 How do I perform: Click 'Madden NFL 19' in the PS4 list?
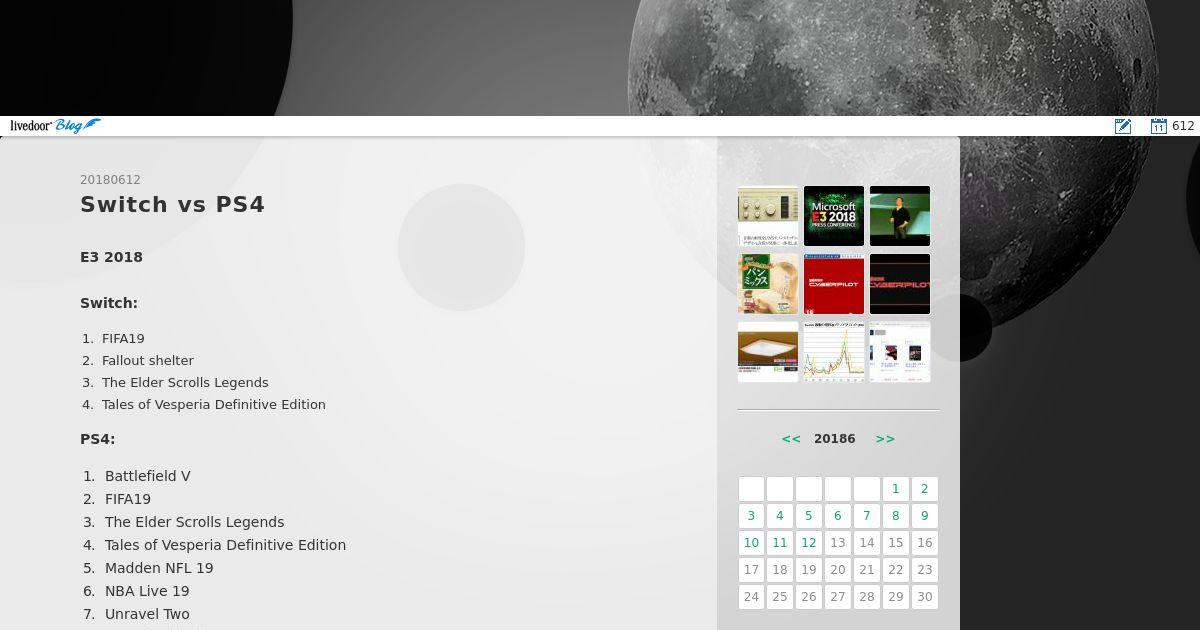159,568
